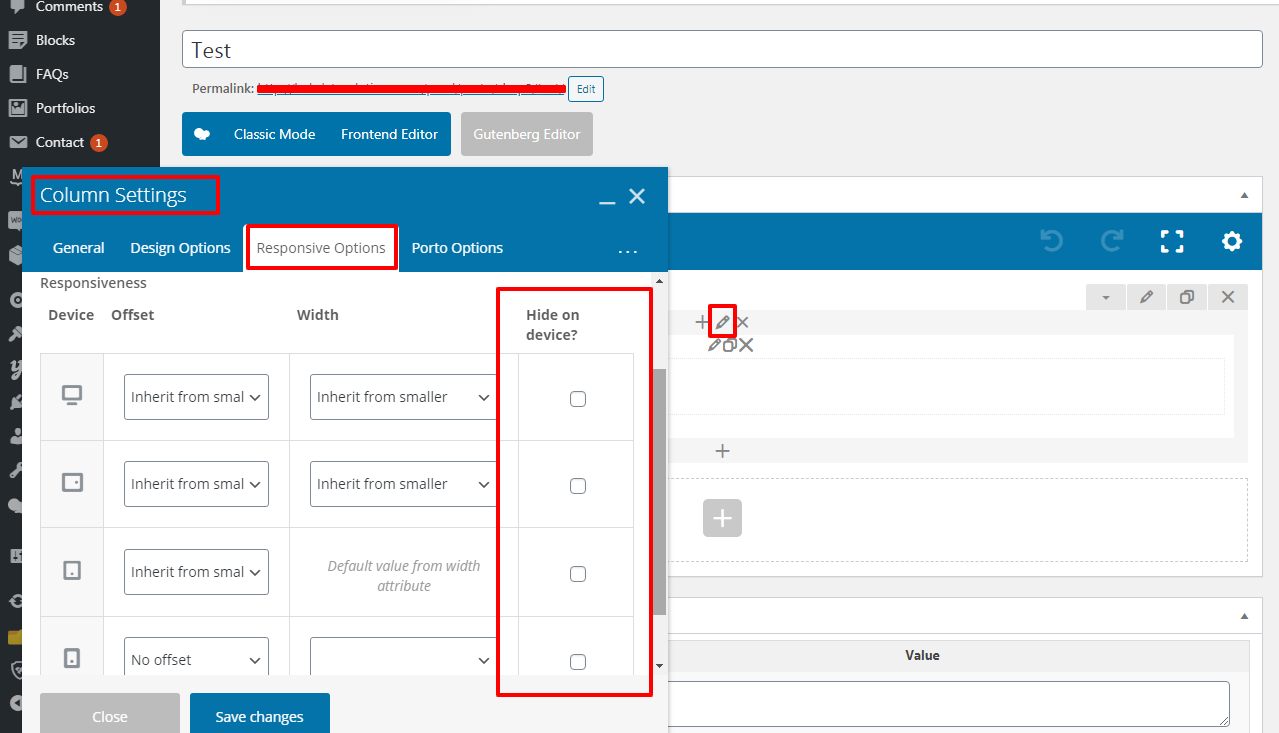Click the scrollbar down arrow in settings panel
This screenshot has width=1279, height=733.
pos(659,666)
